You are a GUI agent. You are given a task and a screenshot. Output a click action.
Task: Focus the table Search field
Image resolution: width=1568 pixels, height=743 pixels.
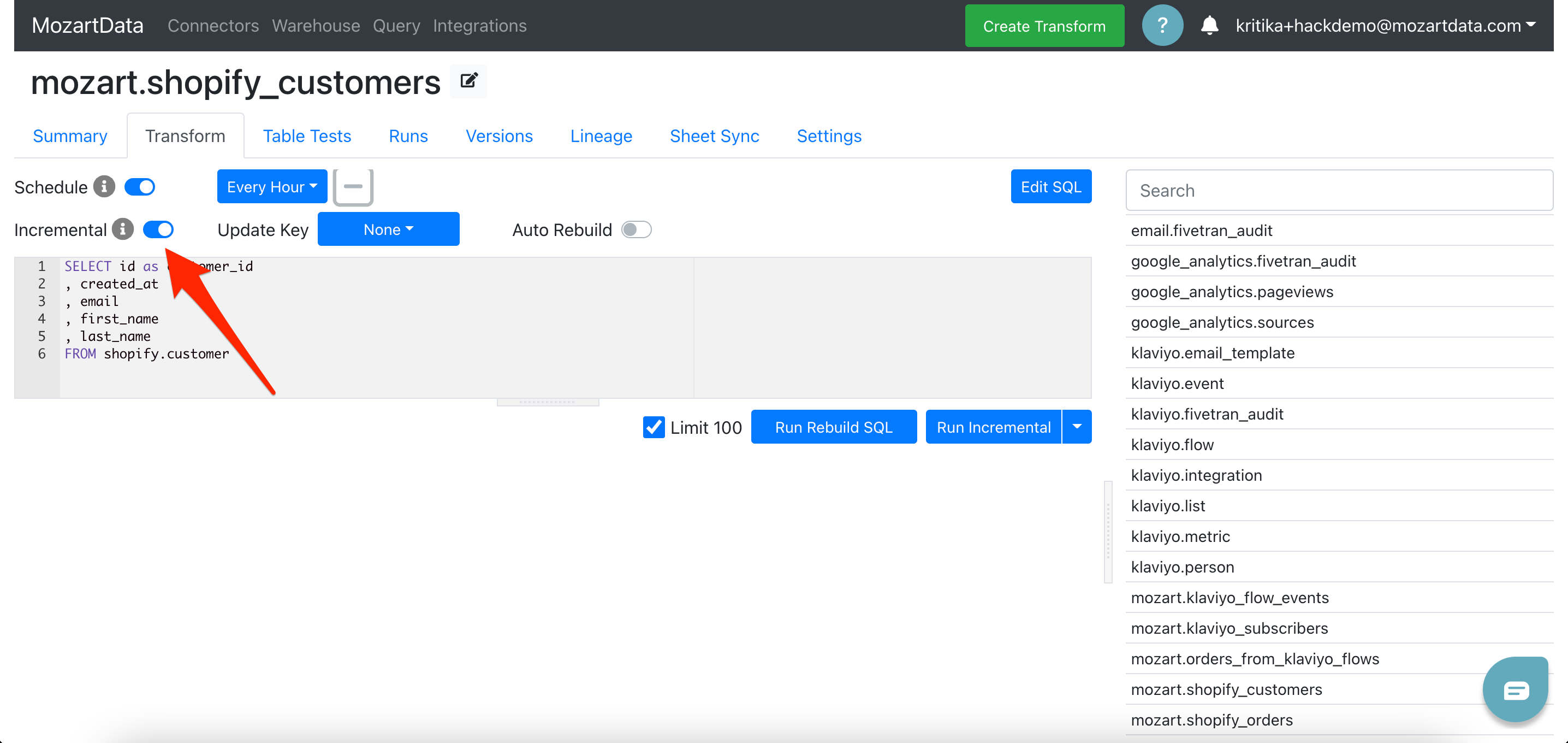point(1339,190)
